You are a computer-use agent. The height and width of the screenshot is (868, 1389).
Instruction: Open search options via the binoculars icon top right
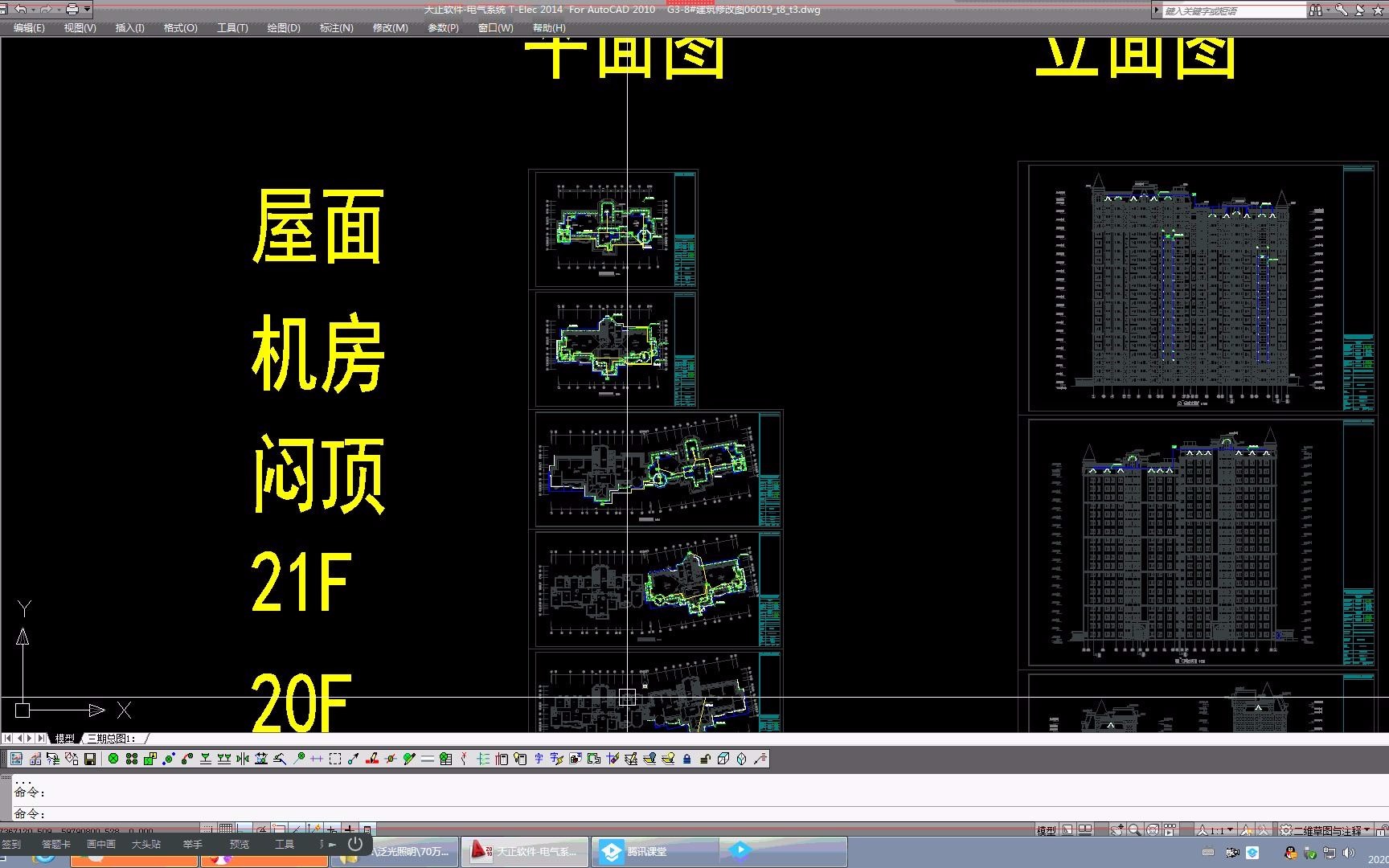pos(1316,9)
